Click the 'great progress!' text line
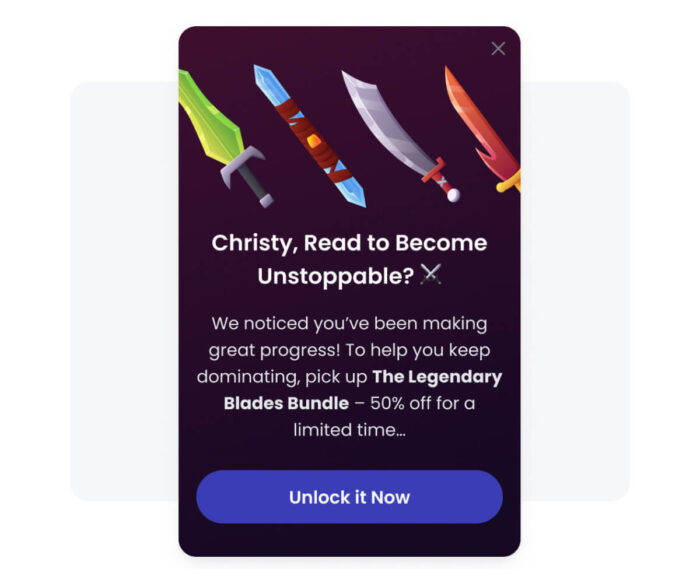This screenshot has height=583, width=700. [275, 350]
